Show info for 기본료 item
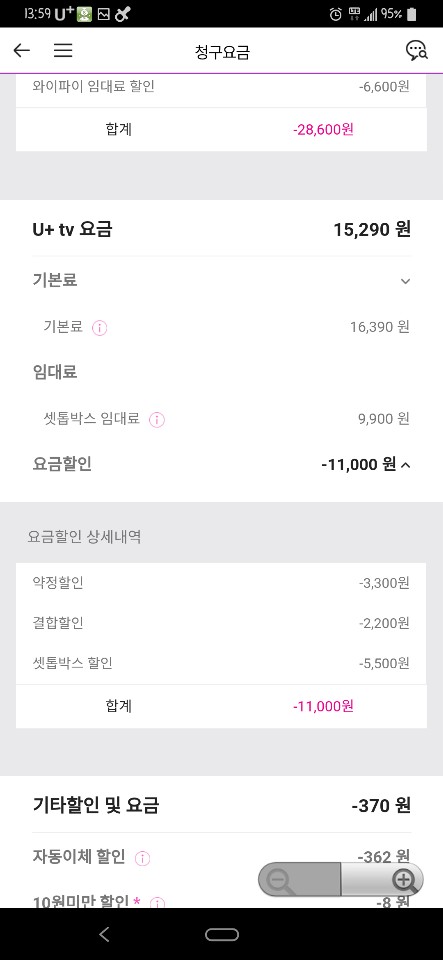 coord(99,328)
